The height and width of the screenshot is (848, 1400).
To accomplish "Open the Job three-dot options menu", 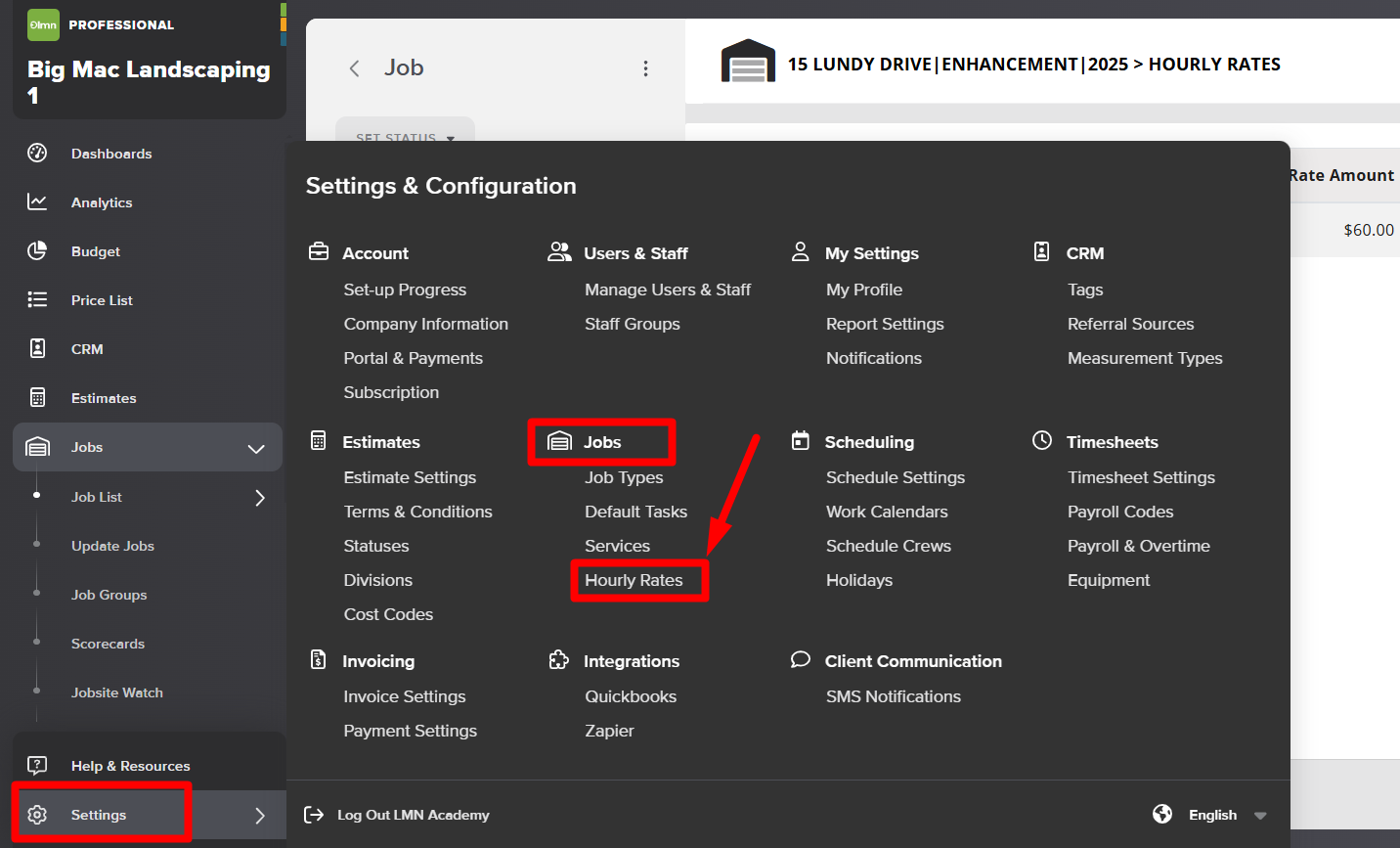I will pos(645,67).
